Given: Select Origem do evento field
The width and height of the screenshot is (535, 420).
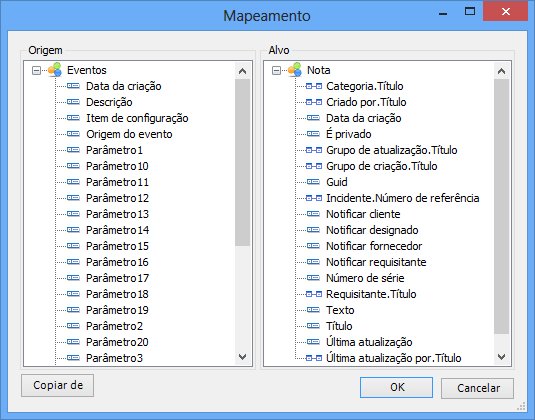Looking at the screenshot, I should 129,134.
